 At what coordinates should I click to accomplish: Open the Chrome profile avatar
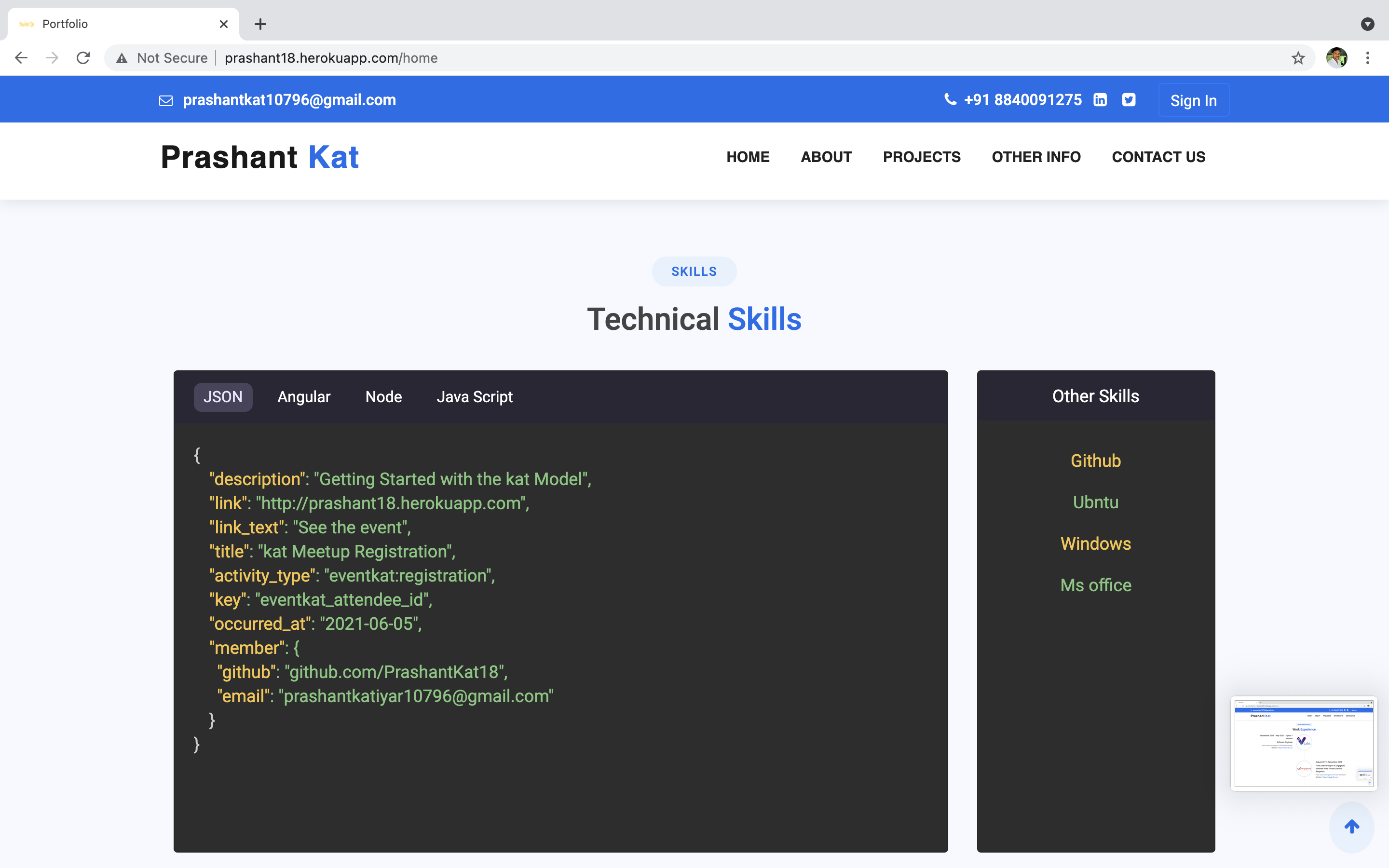pos(1337,58)
